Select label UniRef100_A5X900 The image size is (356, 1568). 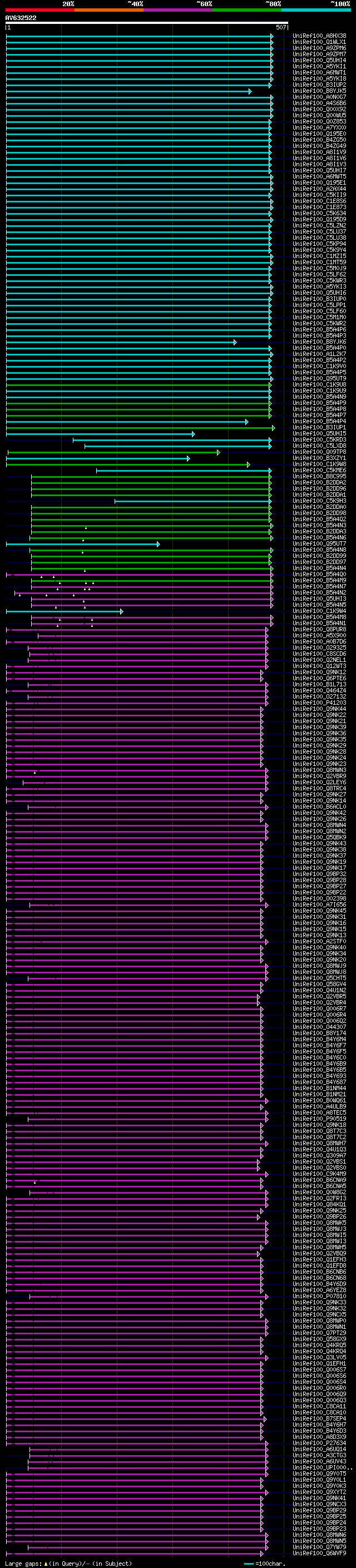point(319,635)
